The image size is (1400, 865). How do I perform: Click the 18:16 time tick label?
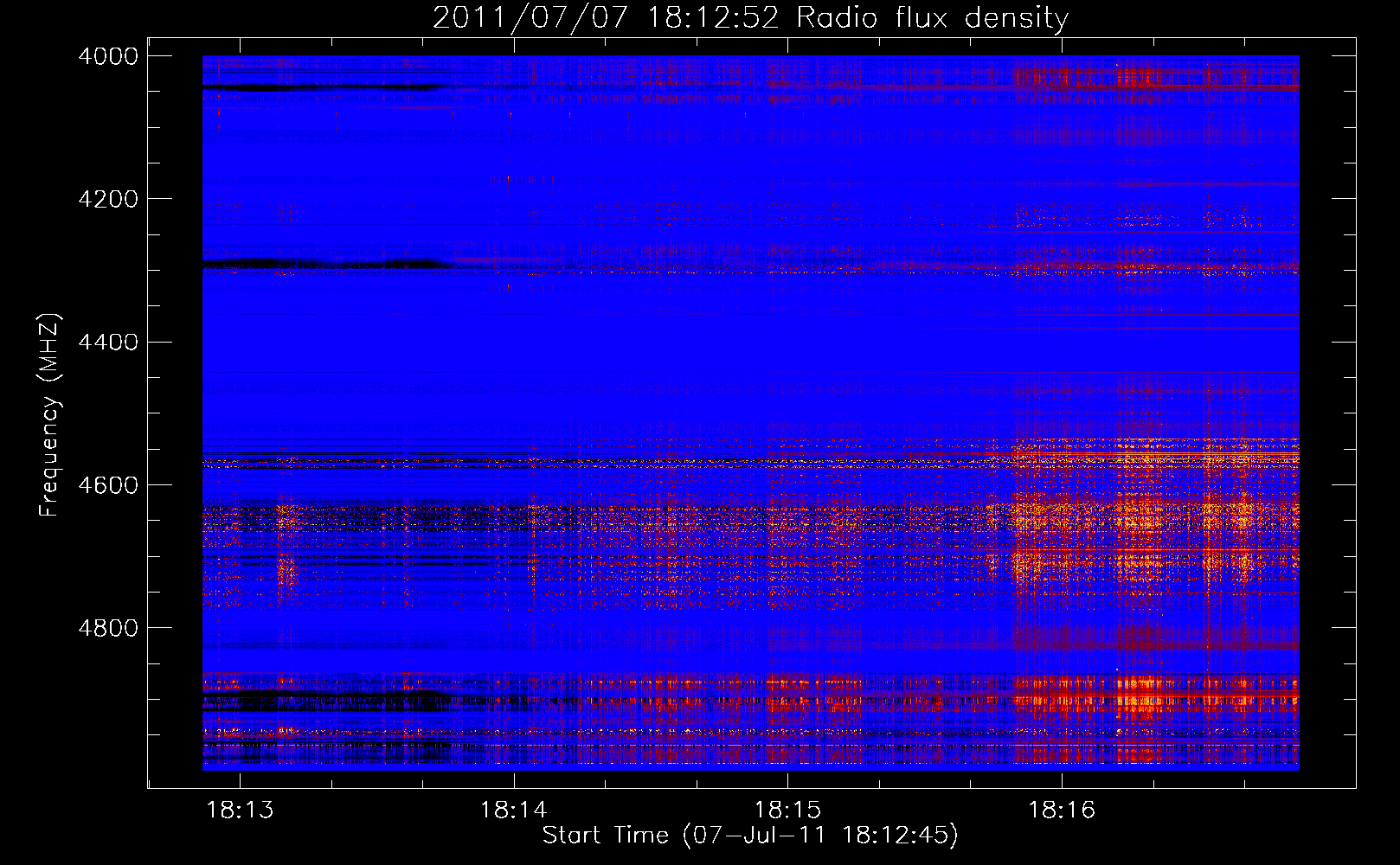(x=1062, y=810)
